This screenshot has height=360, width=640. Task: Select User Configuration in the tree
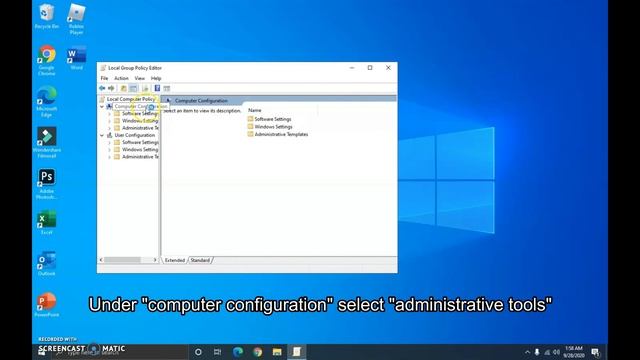pos(135,135)
